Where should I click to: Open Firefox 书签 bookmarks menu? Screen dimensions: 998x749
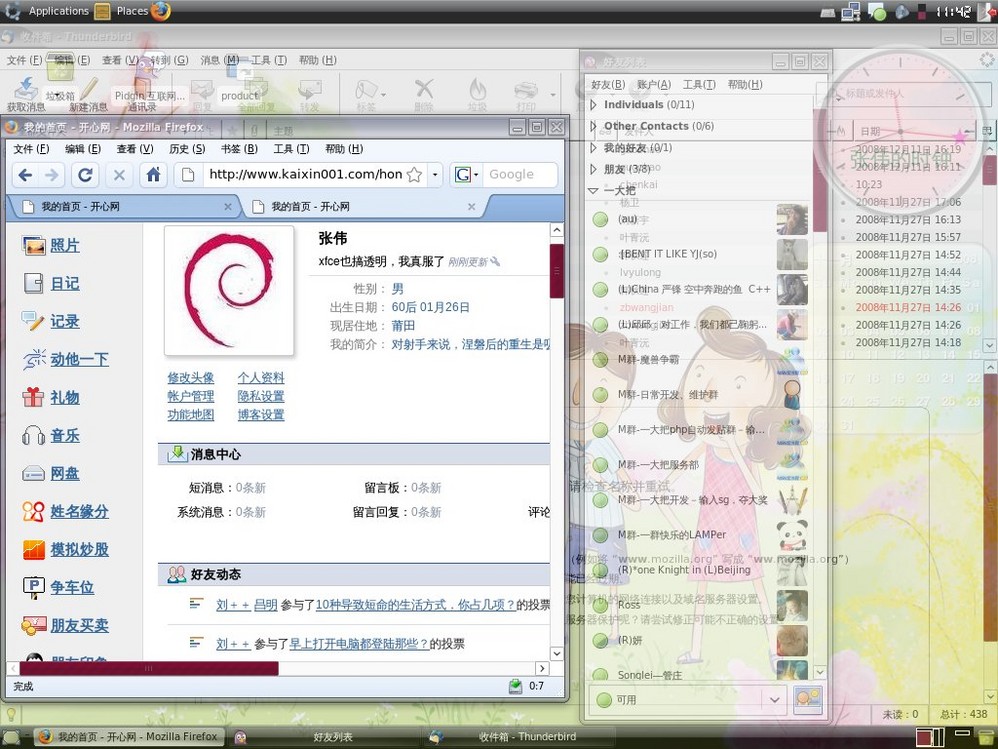point(239,149)
